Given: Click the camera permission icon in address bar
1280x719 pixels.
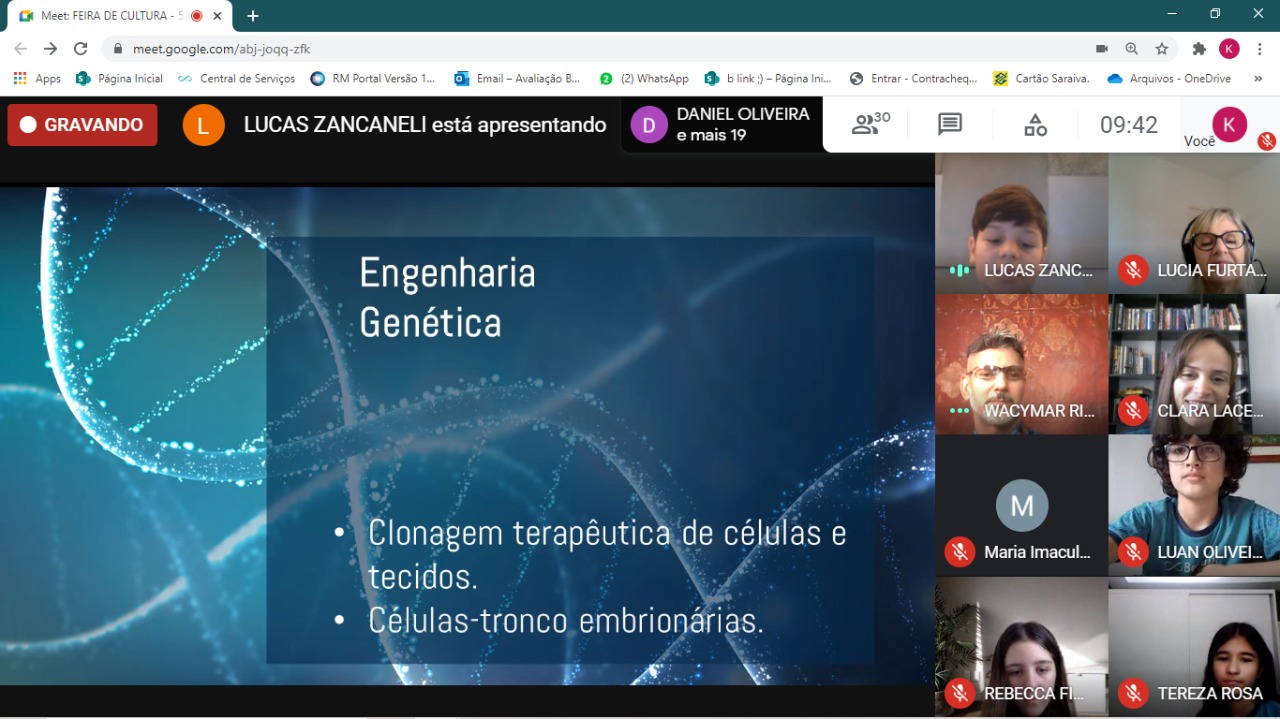Looking at the screenshot, I should (1102, 48).
